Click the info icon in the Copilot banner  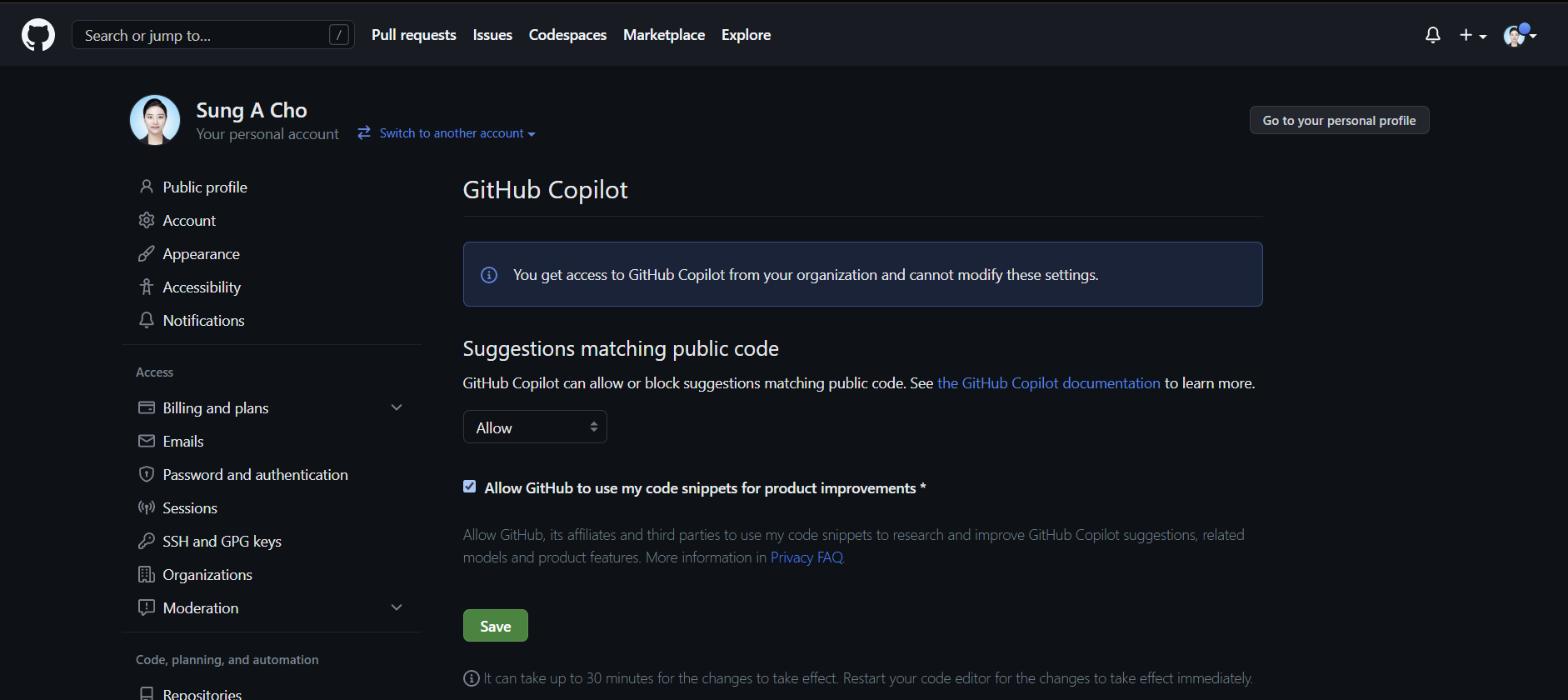[x=489, y=275]
